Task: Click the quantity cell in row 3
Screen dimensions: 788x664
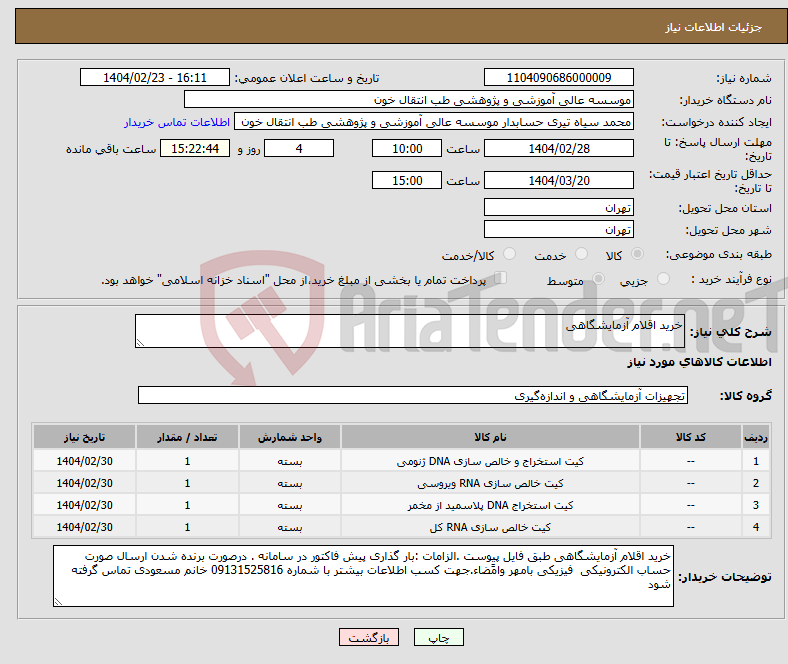Action: [x=187, y=505]
